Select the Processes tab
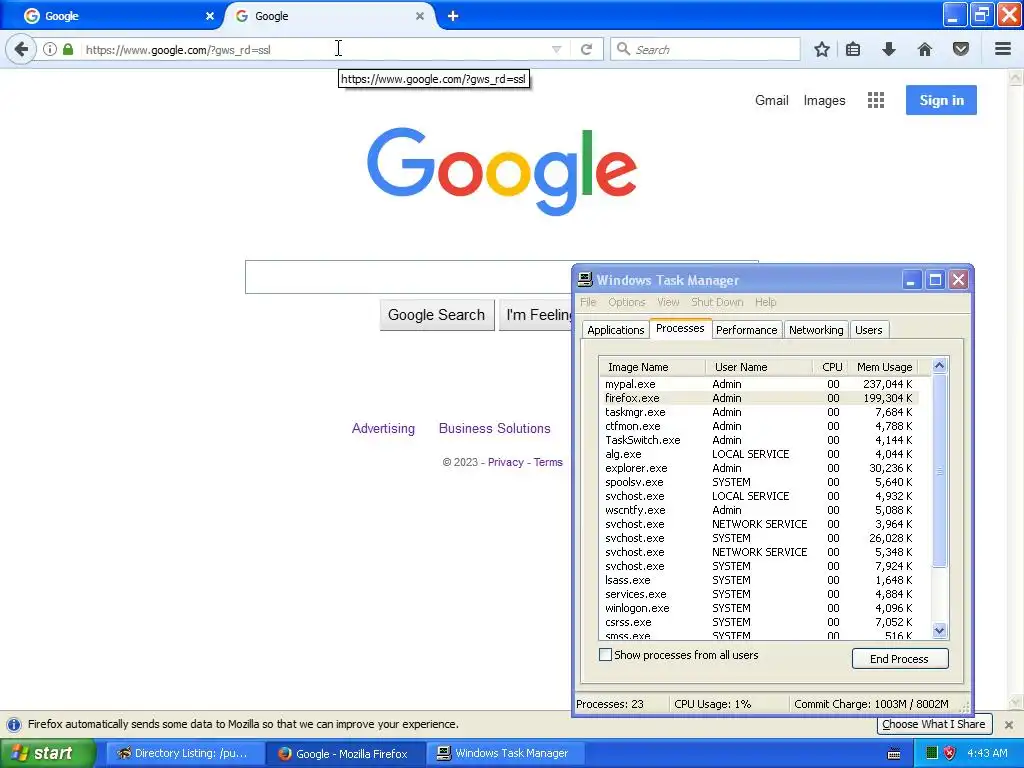Screen dimensions: 1024x768 click(x=680, y=328)
